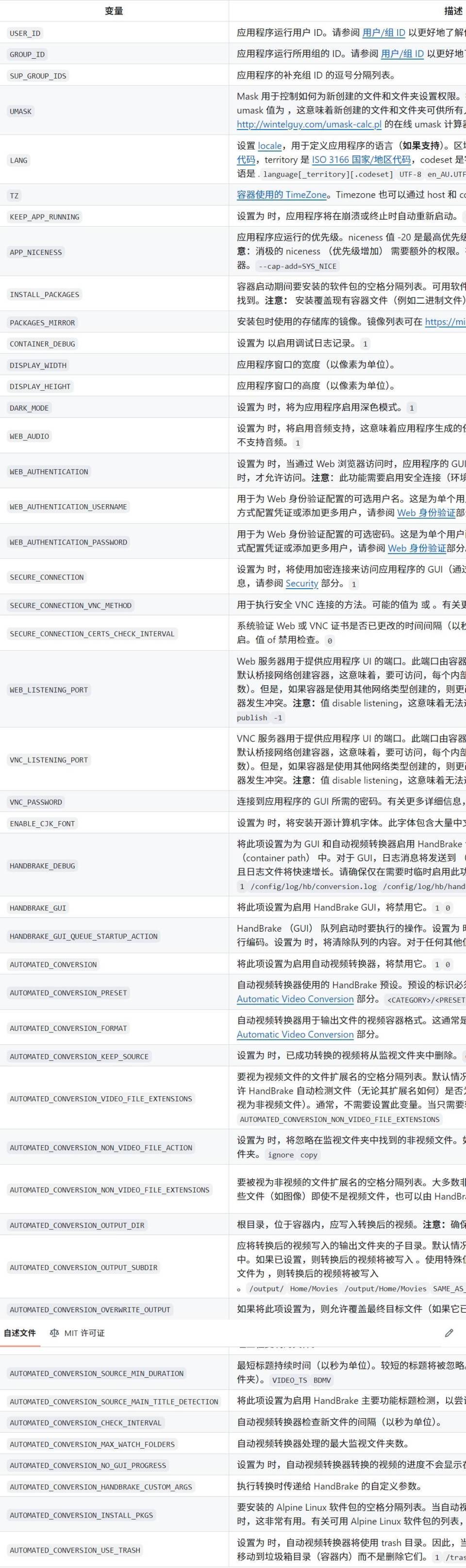Select the USER_ID variable name
Screen dimensions: 466x1568
(25, 33)
